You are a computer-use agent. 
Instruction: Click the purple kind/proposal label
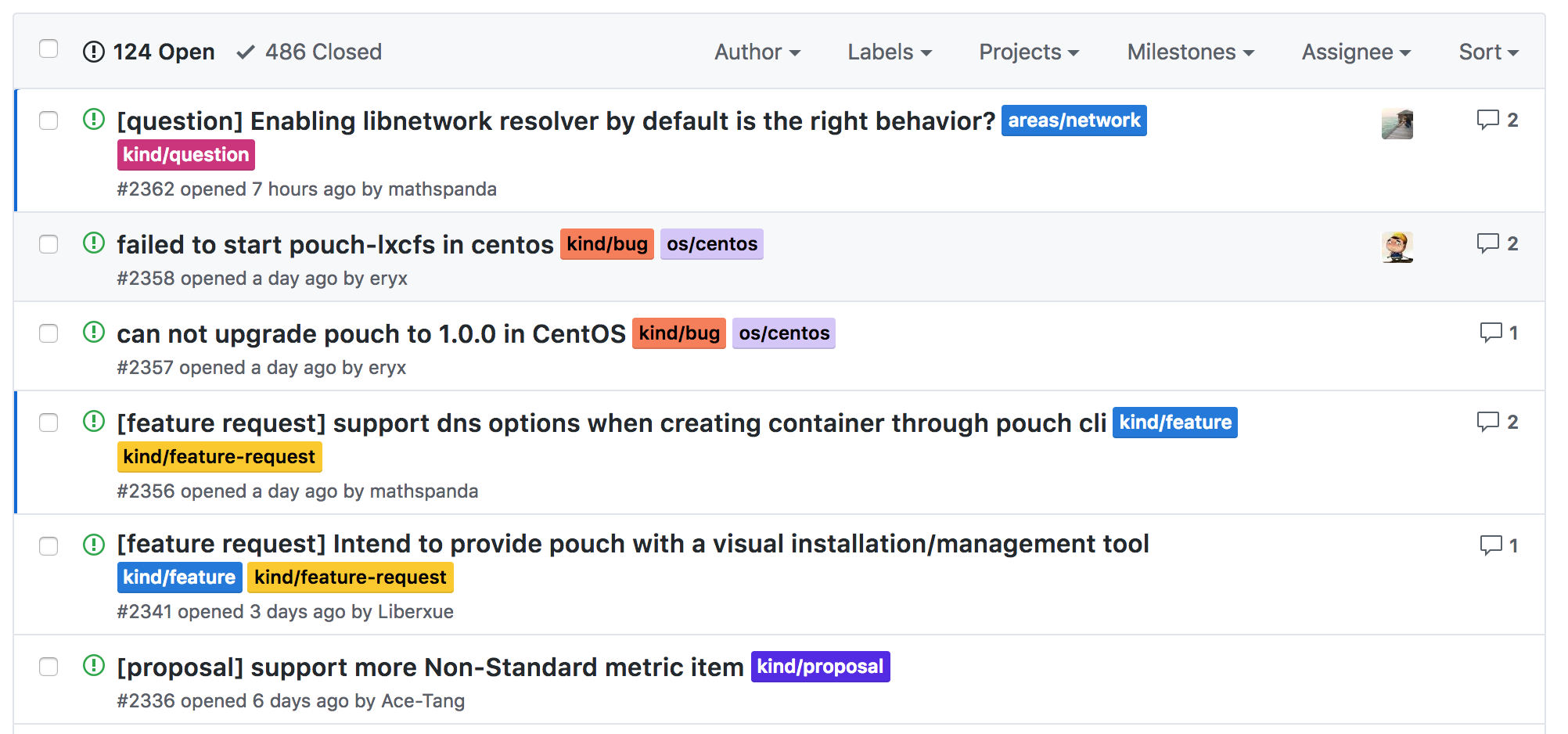(820, 667)
